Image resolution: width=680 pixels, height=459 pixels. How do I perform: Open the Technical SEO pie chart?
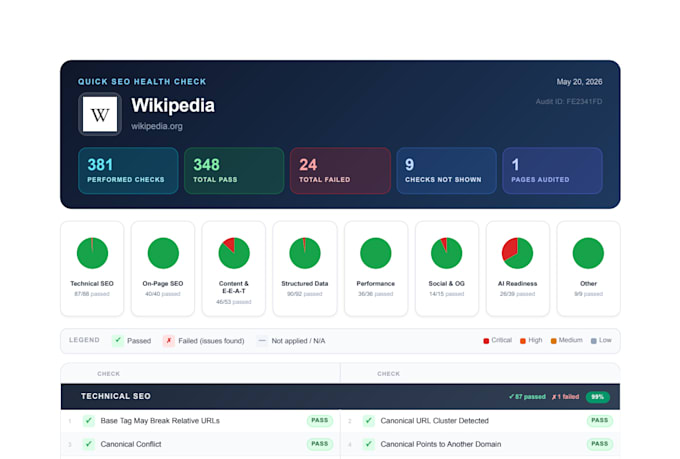coord(92,253)
